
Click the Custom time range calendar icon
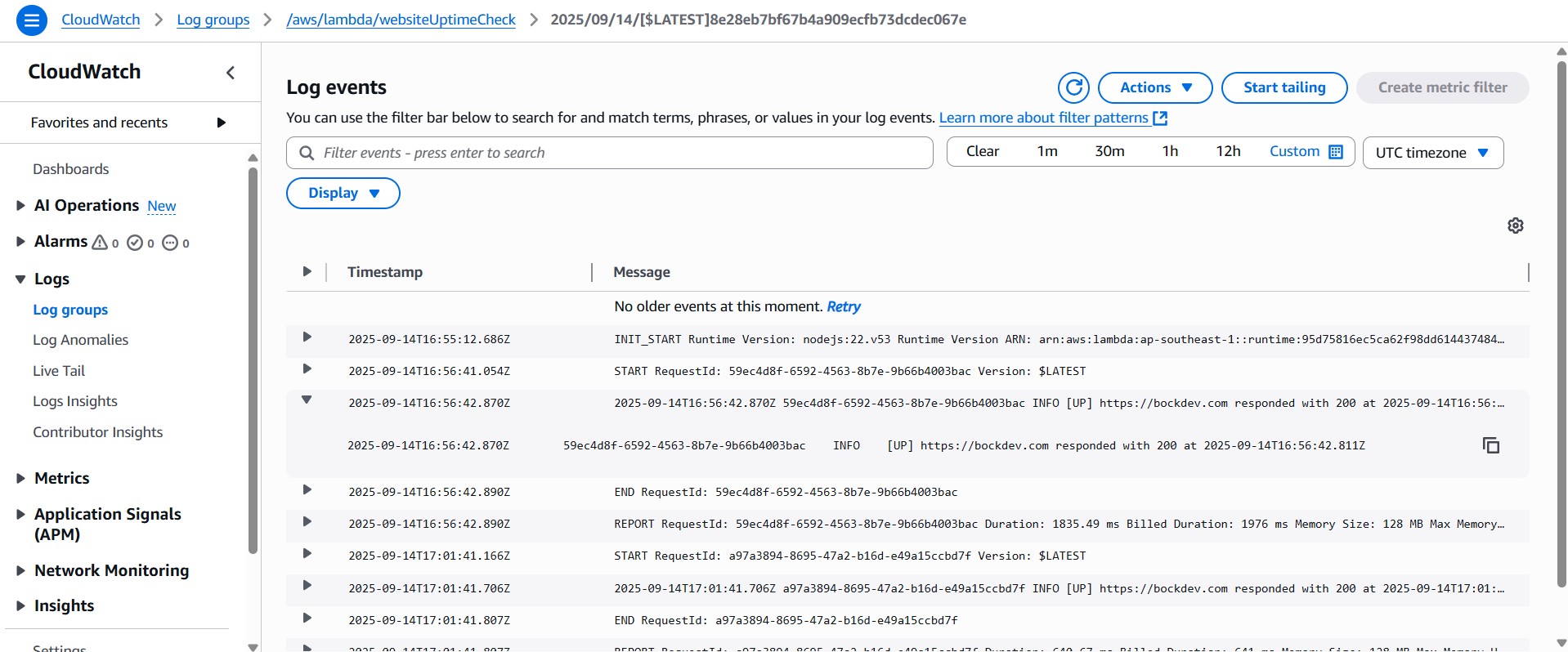tap(1336, 152)
